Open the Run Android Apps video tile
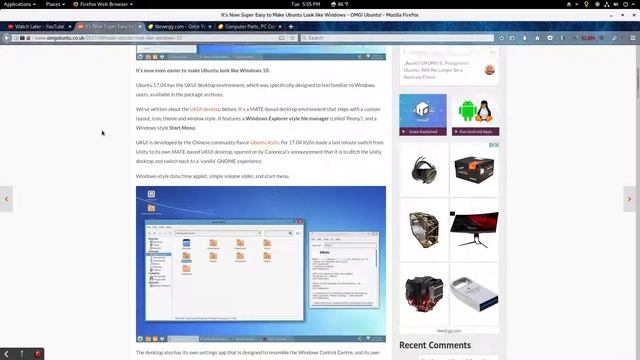 (476, 115)
